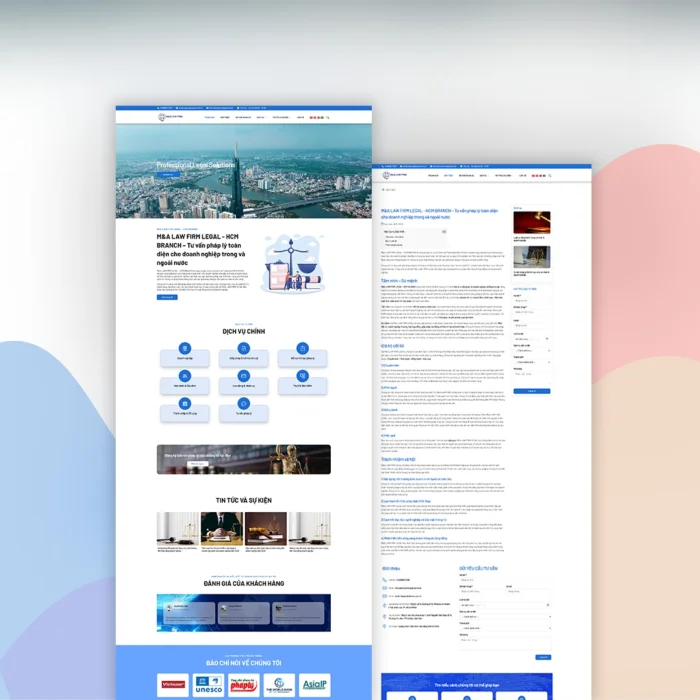Click the Vietnam+ press logo
This screenshot has width=700, height=700.
coord(173,685)
